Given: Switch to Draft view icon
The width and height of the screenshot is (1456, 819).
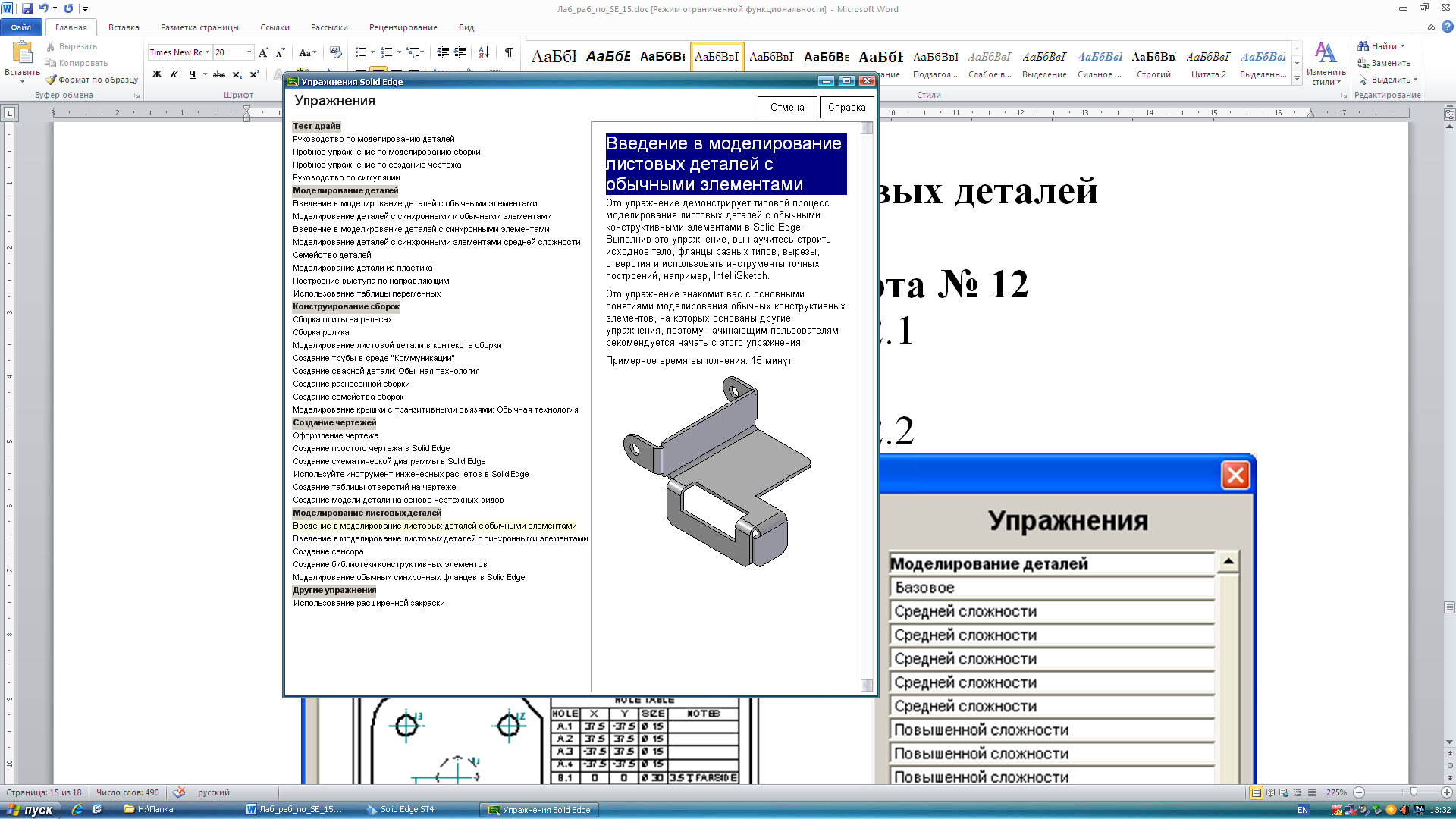Looking at the screenshot, I should (1312, 792).
